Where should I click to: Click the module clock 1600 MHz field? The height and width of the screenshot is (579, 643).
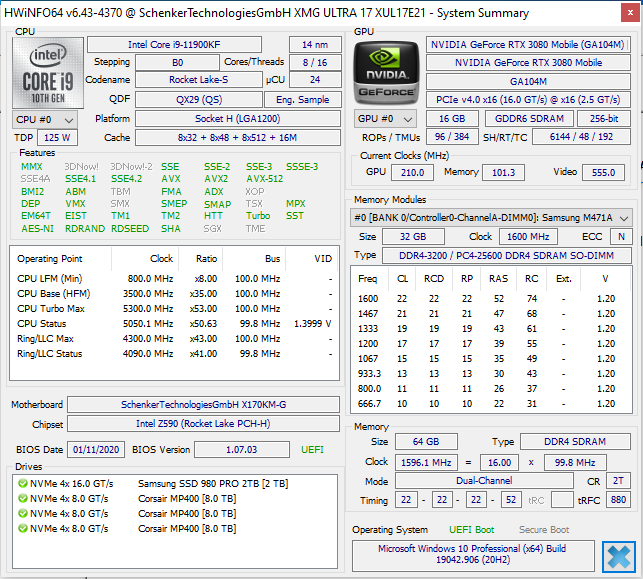click(528, 237)
